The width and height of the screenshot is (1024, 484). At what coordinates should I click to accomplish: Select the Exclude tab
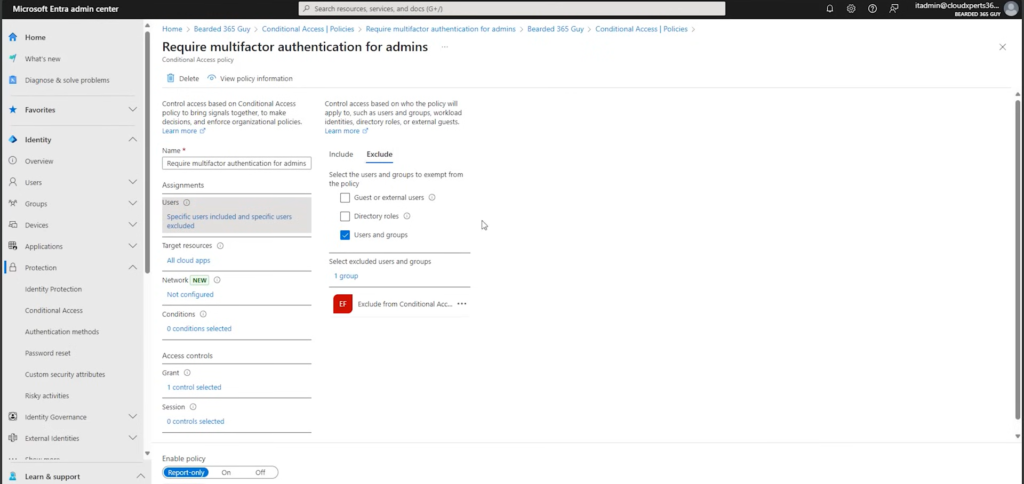point(379,154)
